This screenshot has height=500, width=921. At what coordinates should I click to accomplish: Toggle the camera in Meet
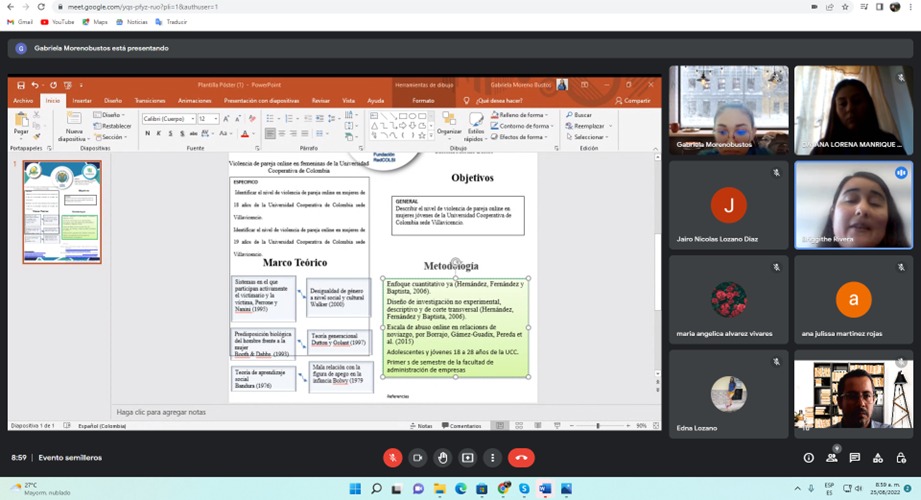[x=418, y=458]
